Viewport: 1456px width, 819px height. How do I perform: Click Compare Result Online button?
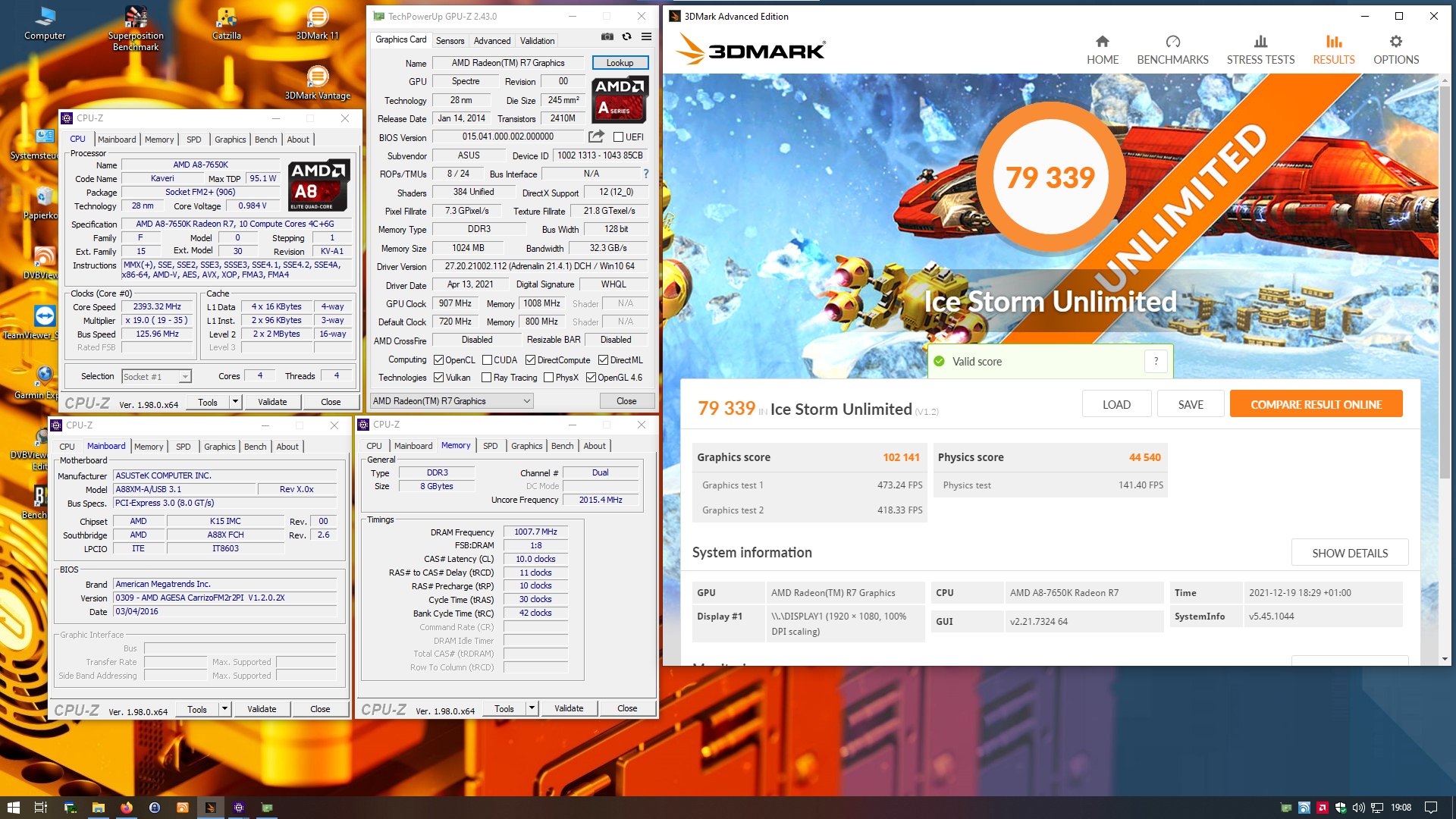click(x=1316, y=404)
